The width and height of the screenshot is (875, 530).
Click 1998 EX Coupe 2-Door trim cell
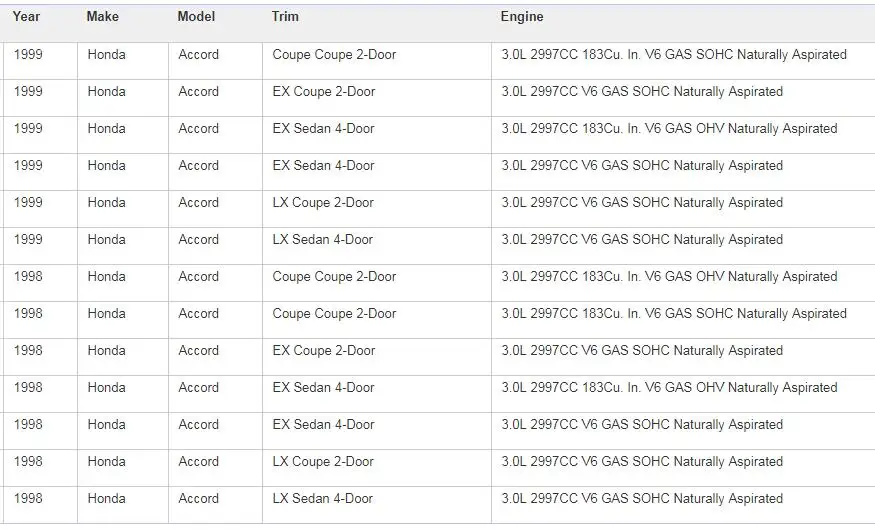point(377,357)
